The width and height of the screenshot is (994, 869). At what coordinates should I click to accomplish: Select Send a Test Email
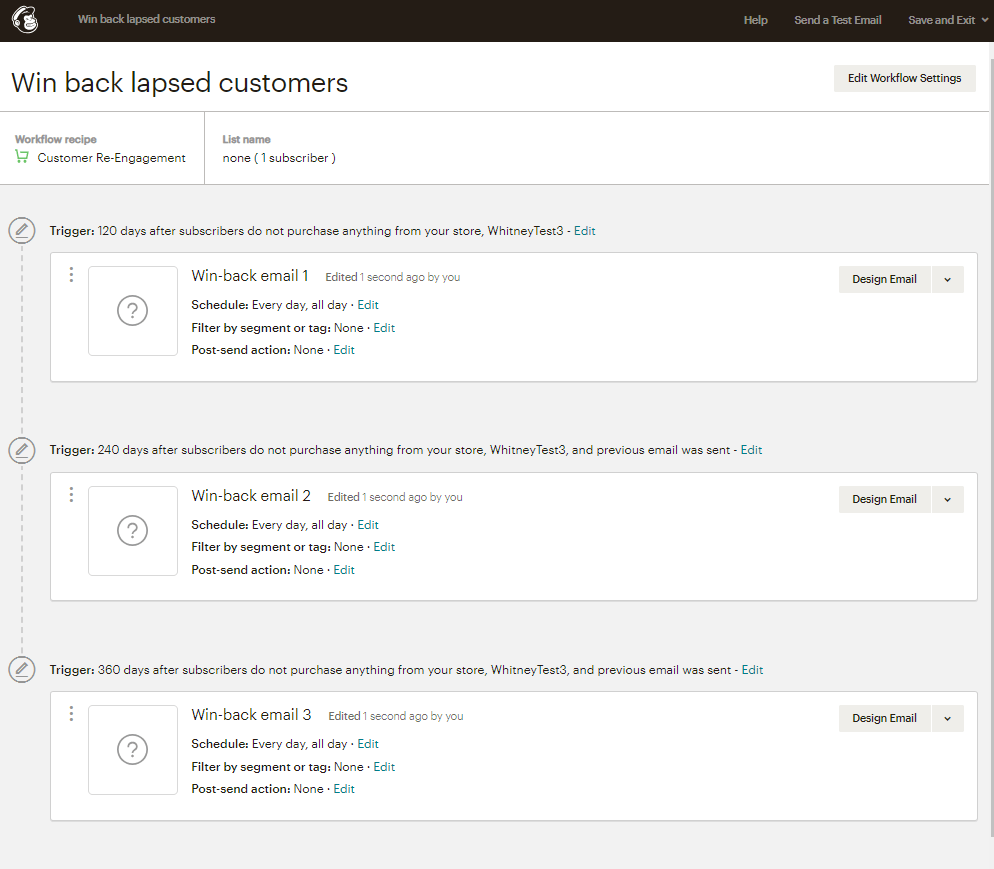(x=837, y=20)
